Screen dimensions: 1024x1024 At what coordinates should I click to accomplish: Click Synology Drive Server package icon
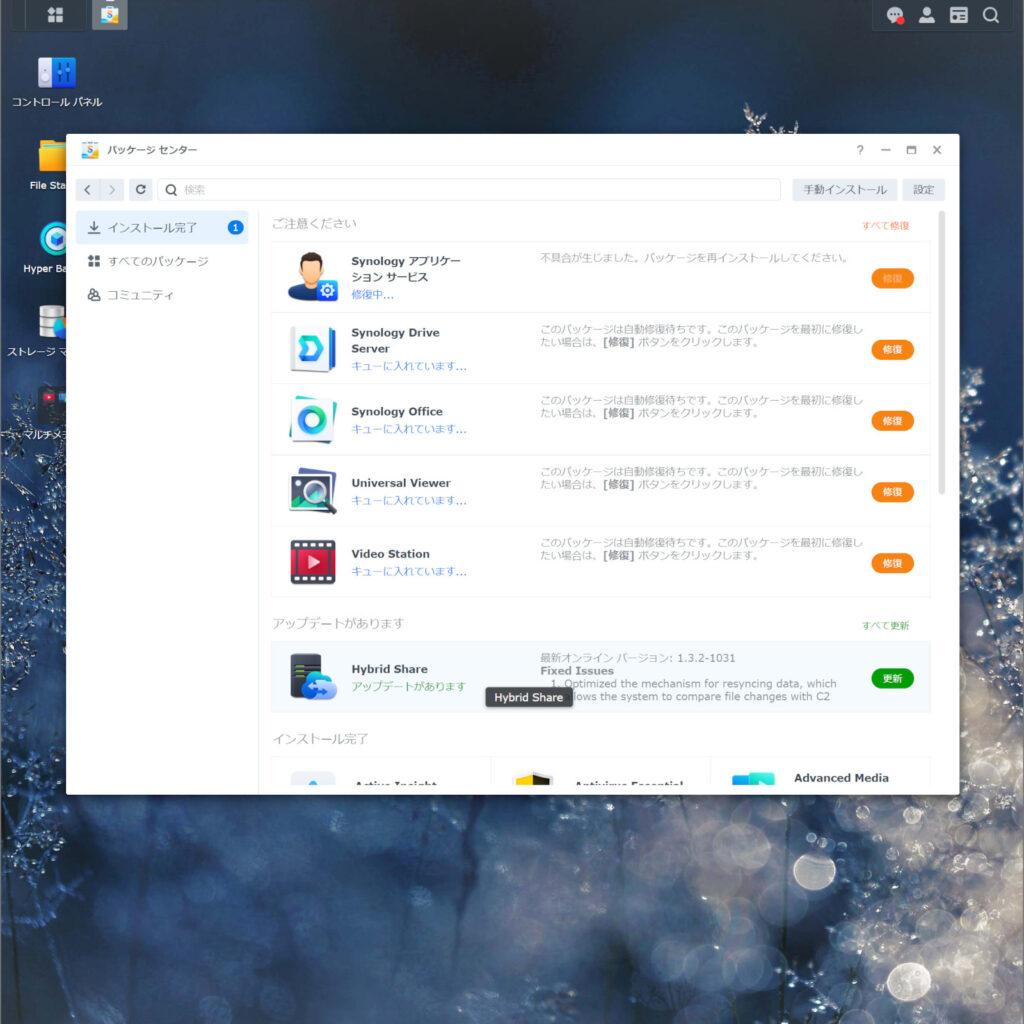pyautogui.click(x=313, y=349)
